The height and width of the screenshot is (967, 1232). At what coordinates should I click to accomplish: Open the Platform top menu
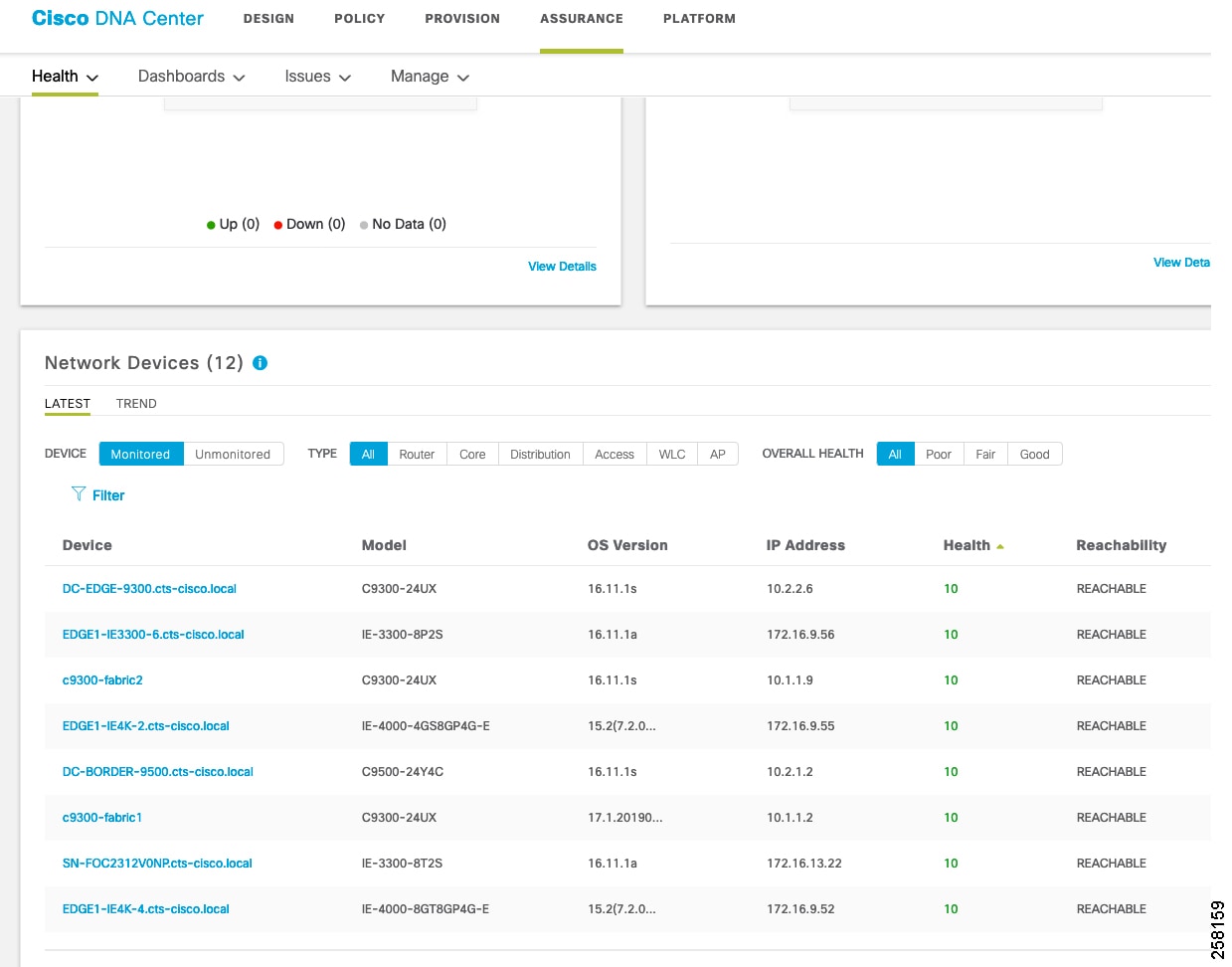[x=699, y=19]
